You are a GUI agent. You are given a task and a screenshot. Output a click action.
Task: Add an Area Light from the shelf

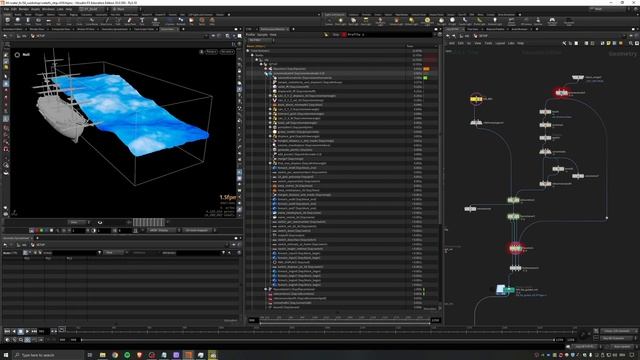click(x=366, y=20)
